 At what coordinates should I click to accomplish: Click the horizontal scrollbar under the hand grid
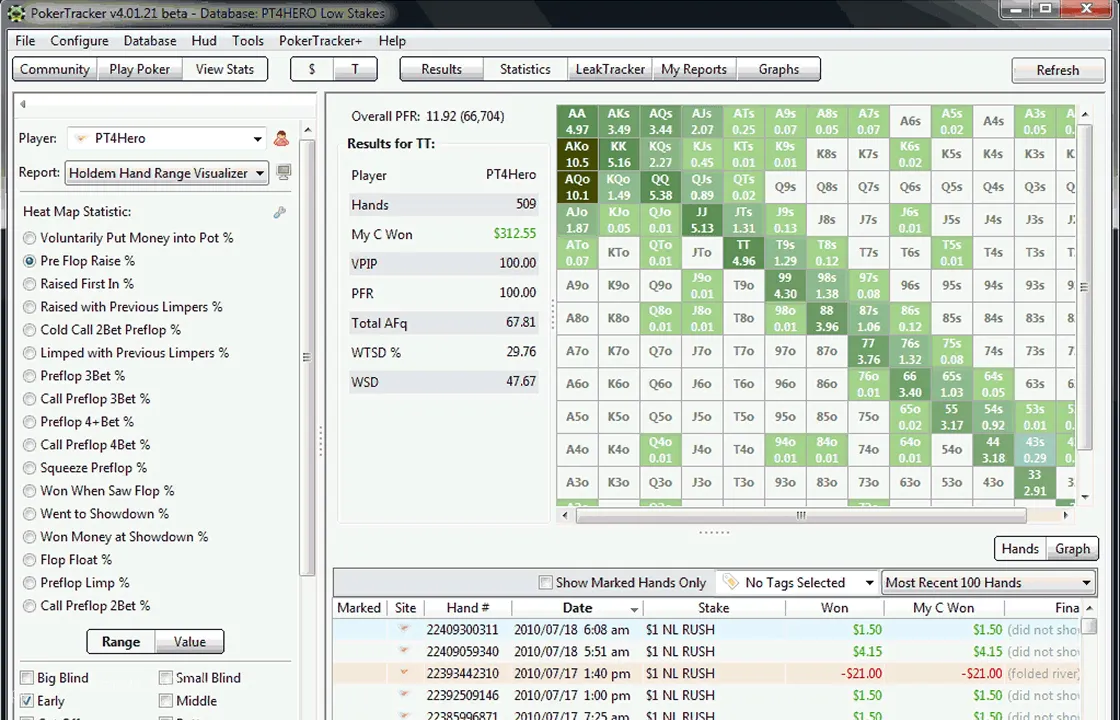coord(801,515)
